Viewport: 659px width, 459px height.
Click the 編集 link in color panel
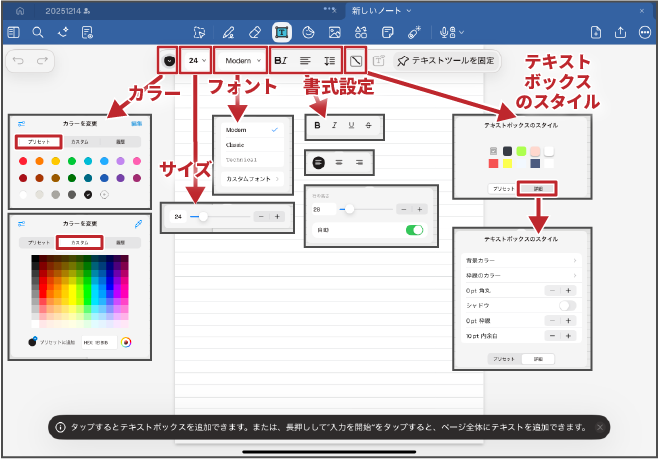pos(137,124)
